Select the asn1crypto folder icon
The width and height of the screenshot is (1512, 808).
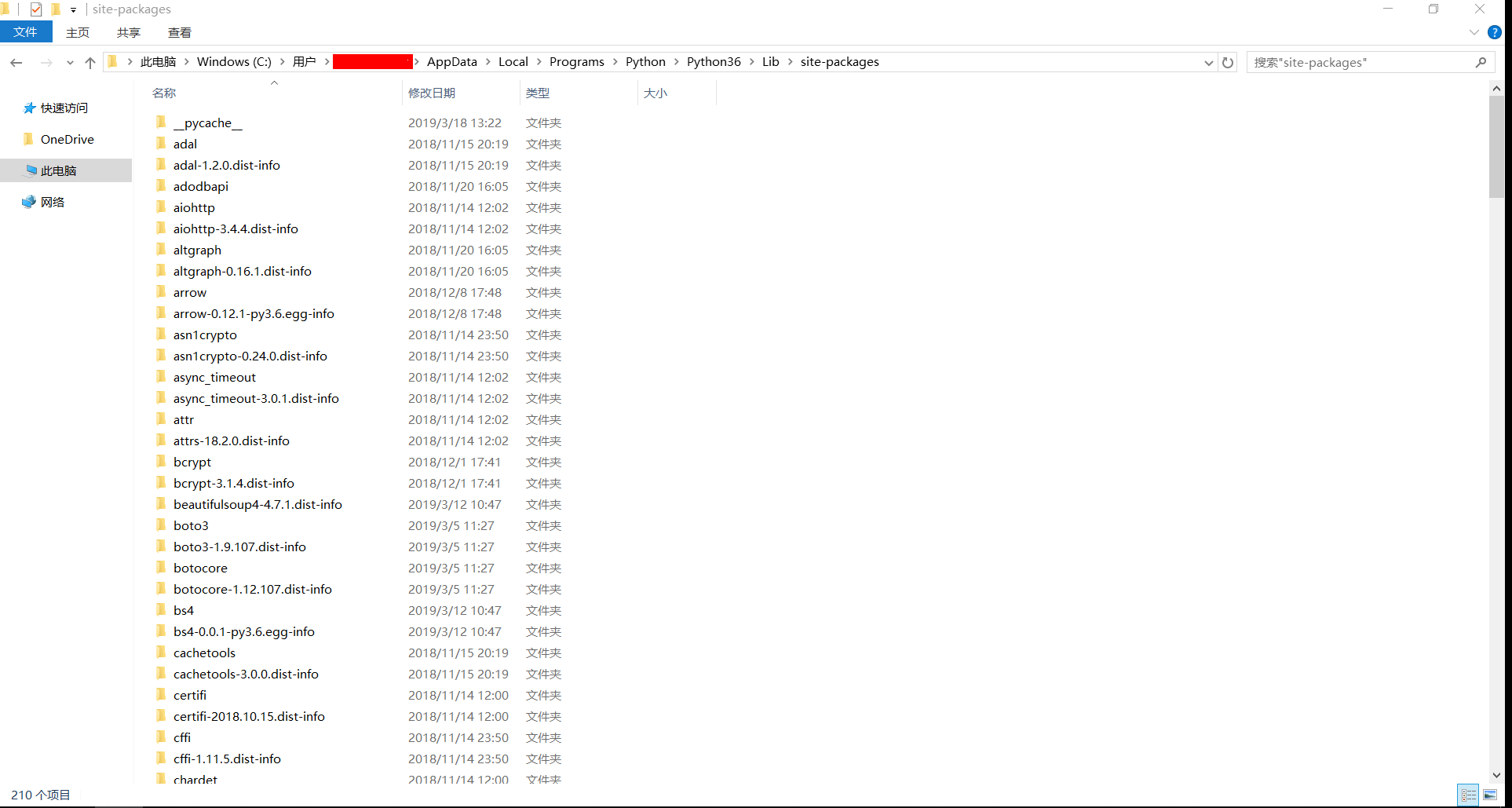tap(161, 335)
